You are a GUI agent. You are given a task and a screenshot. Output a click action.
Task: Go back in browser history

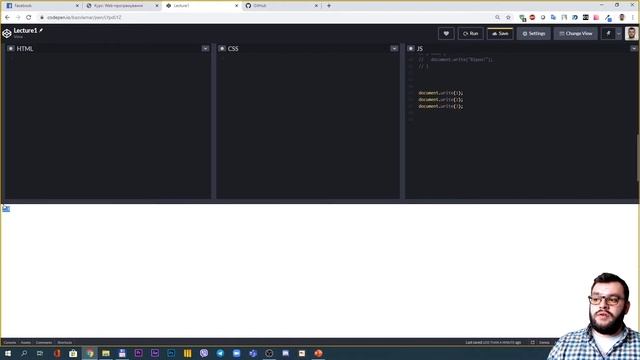tap(7, 18)
